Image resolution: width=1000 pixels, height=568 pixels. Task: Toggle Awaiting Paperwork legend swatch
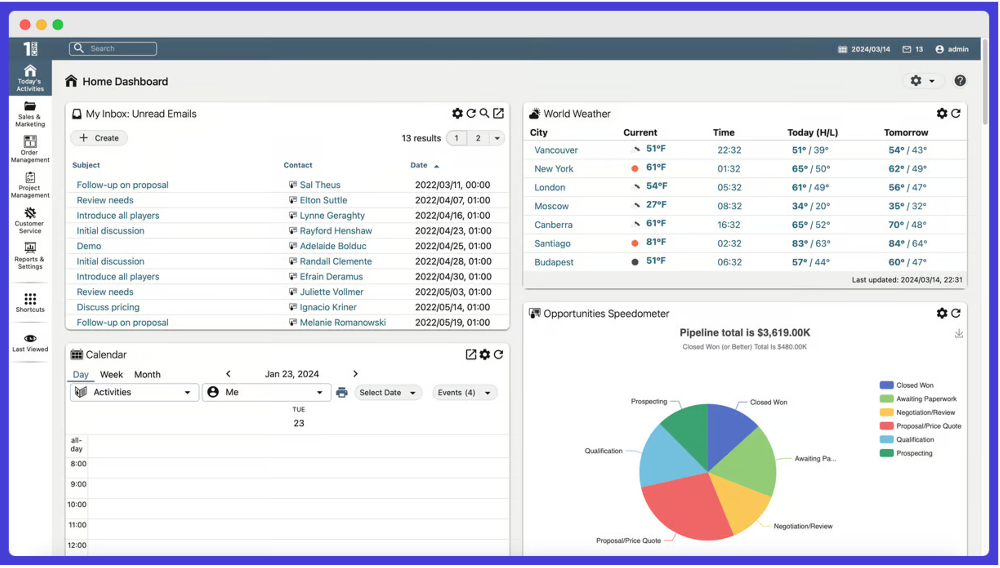tap(886, 398)
